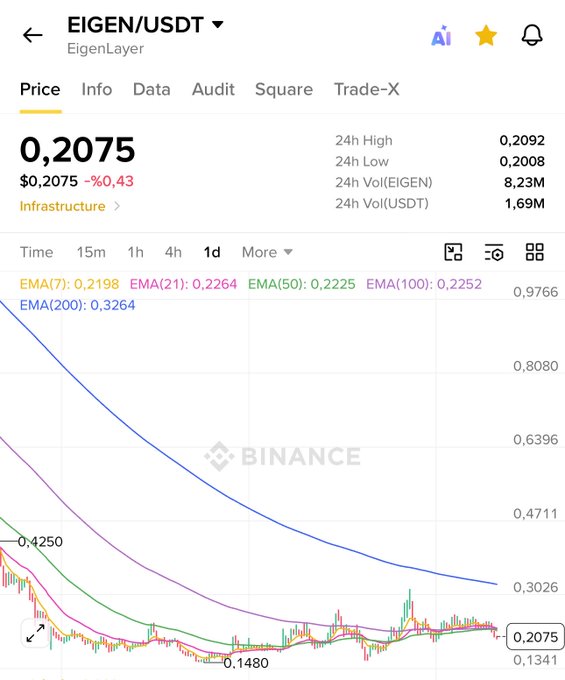The image size is (565, 680).
Task: Click the 24h Vol(EIGEN) value 8,23M
Action: click(x=524, y=182)
